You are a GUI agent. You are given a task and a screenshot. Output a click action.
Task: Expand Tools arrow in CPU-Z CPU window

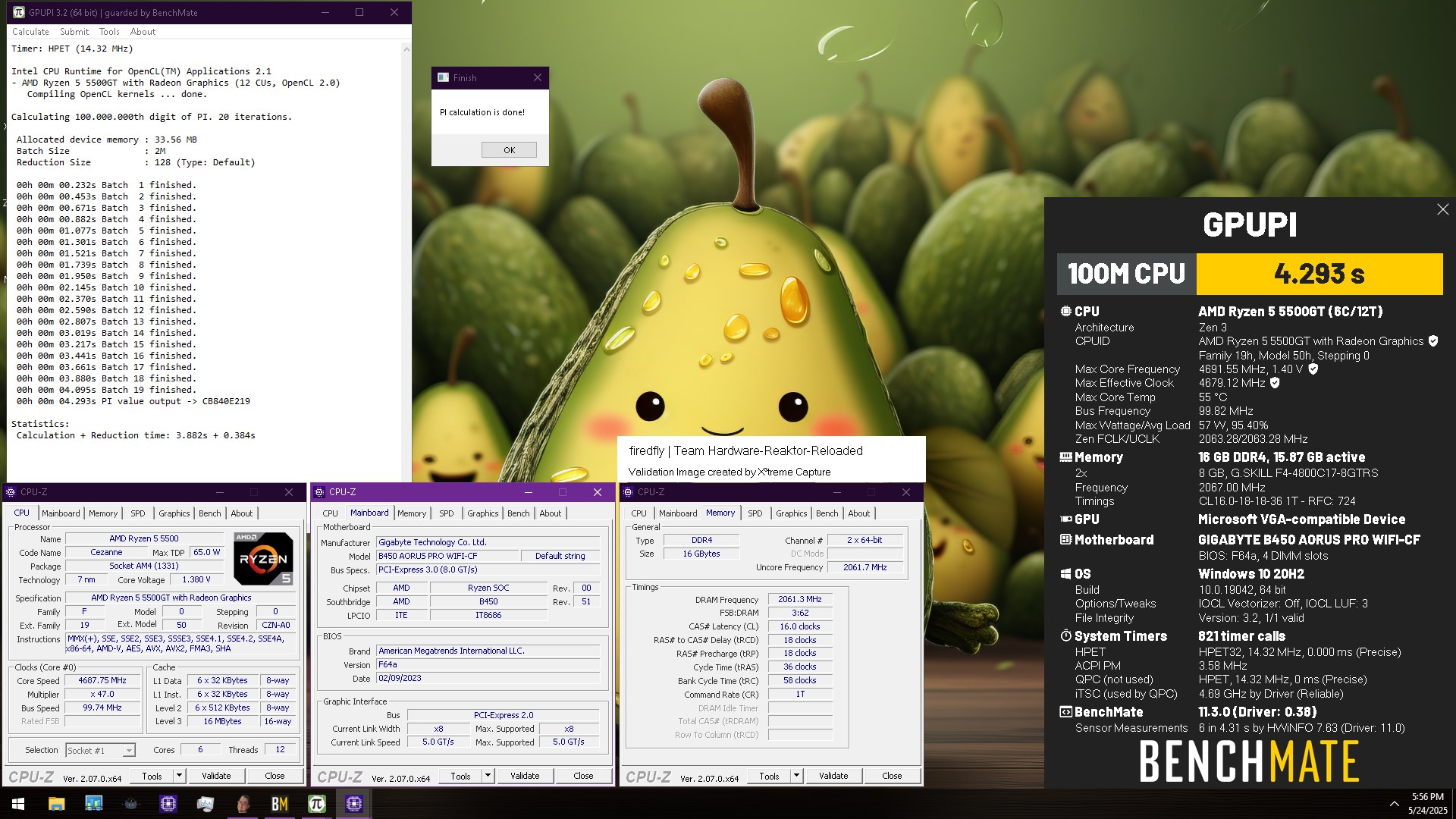pyautogui.click(x=179, y=776)
